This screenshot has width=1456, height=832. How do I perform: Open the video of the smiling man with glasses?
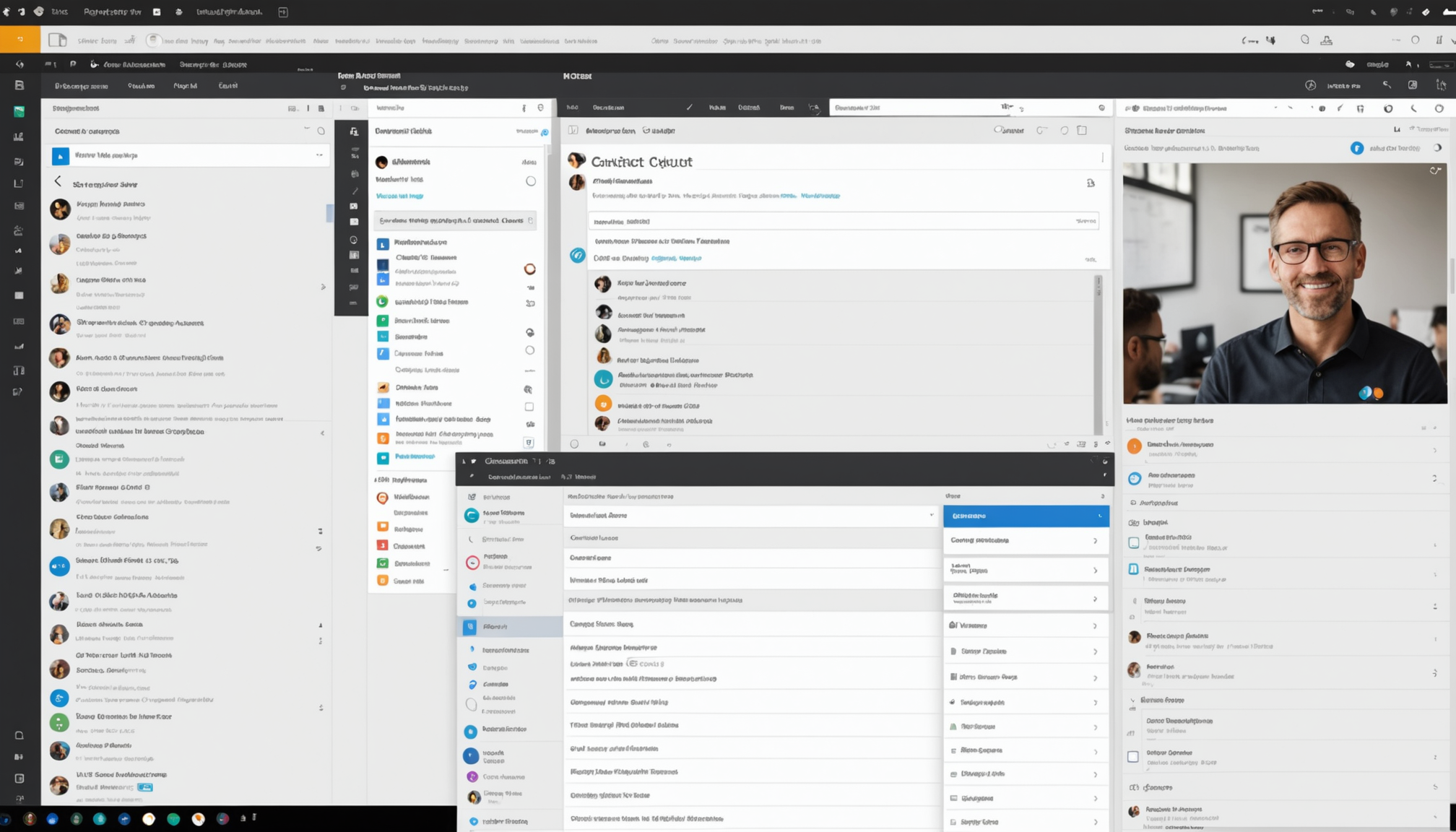[x=1285, y=283]
